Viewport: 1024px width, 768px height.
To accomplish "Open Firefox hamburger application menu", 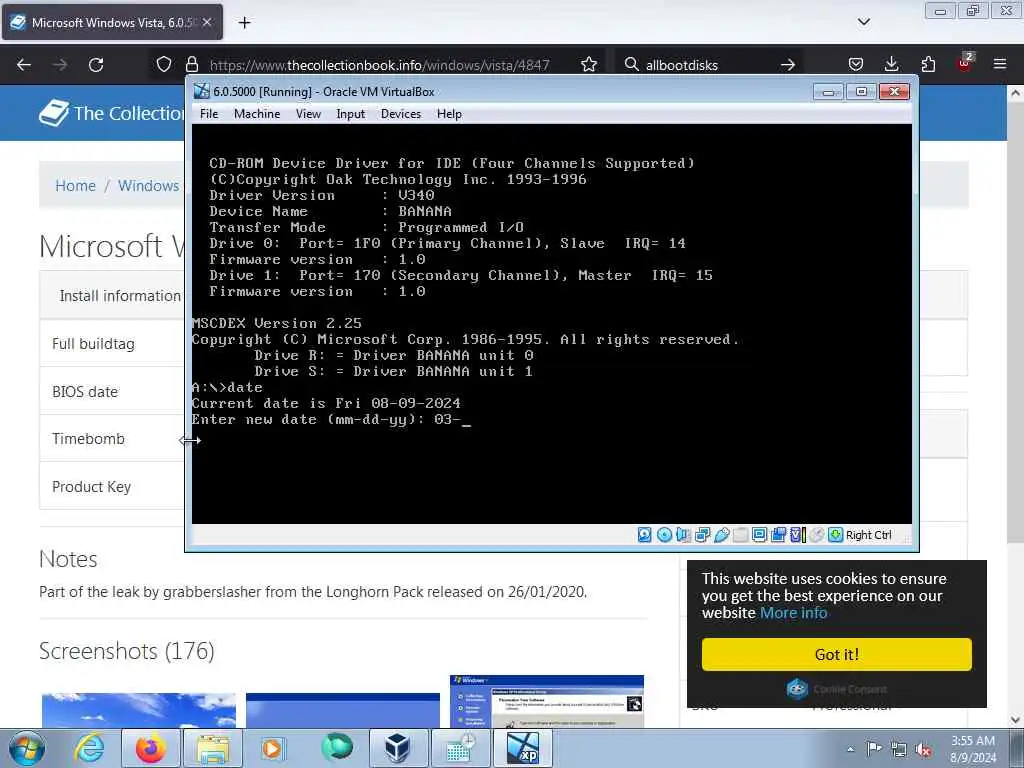I will (1000, 64).
